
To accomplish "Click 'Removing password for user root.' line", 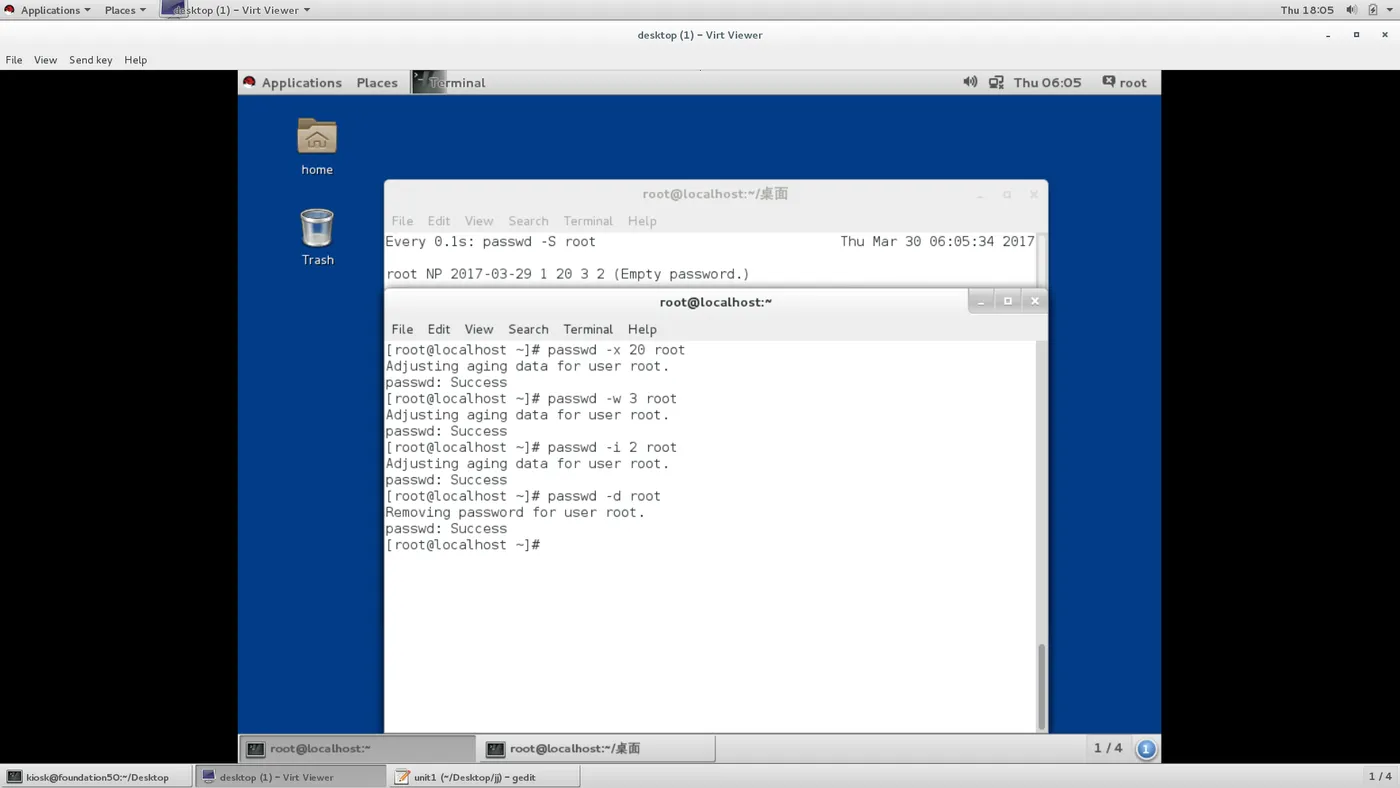I will [515, 512].
